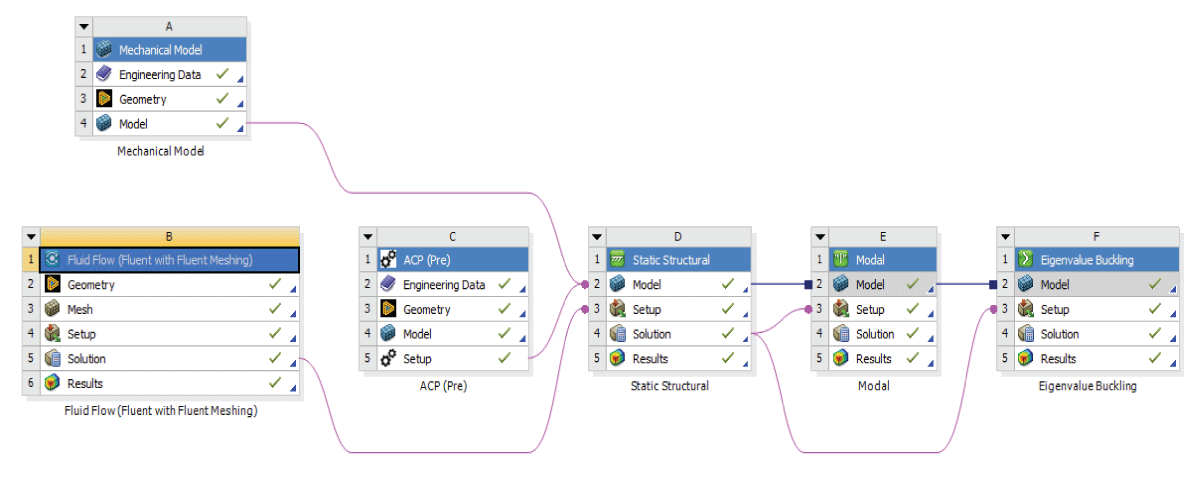Open system C dropdown arrow menu
The width and height of the screenshot is (1200, 477).
pos(368,237)
